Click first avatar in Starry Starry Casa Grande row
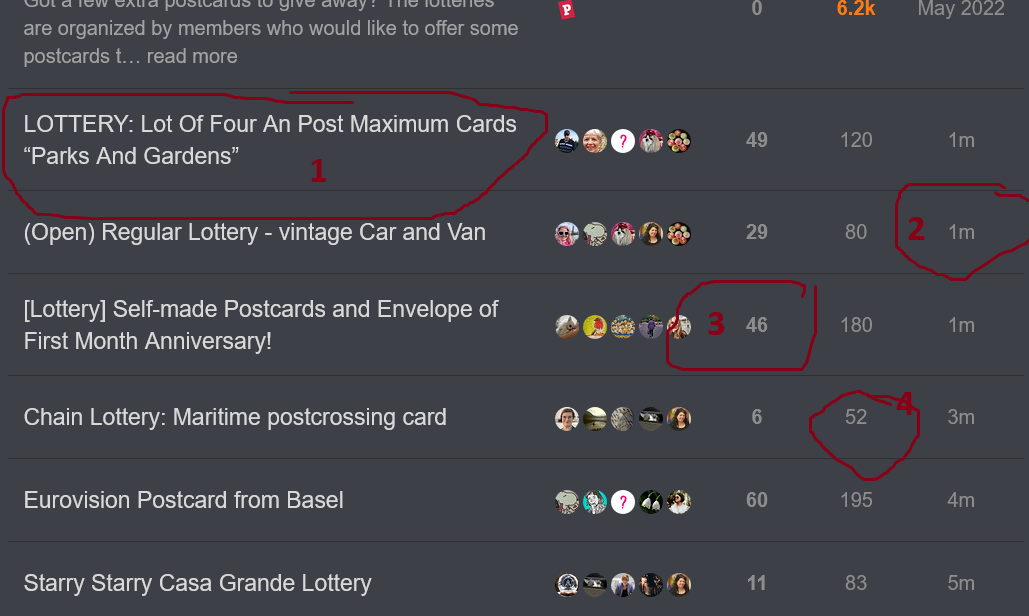 [x=567, y=585]
